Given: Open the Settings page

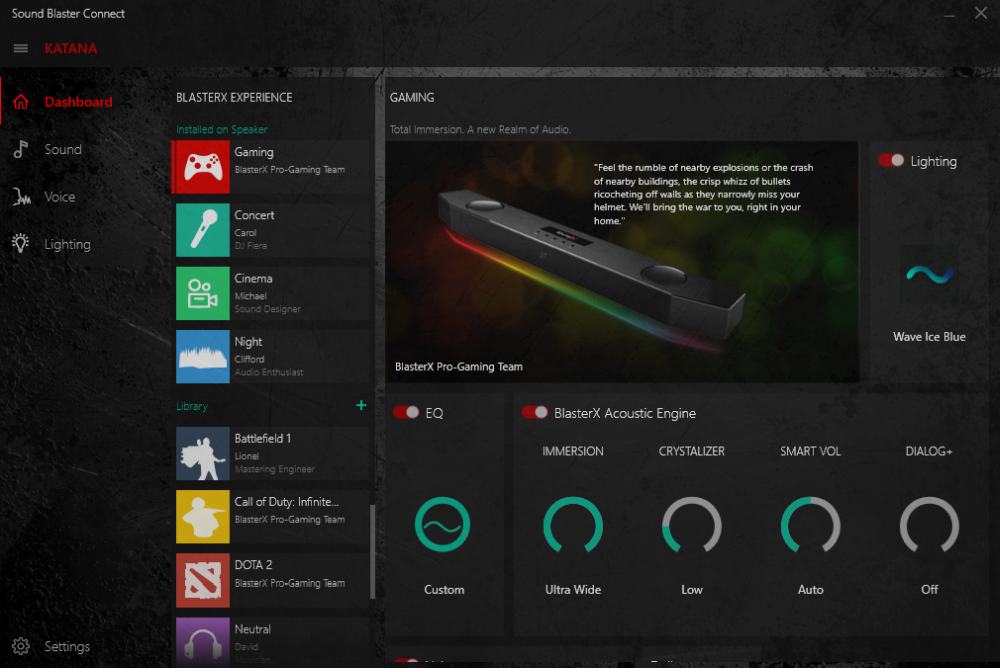Looking at the screenshot, I should point(67,646).
